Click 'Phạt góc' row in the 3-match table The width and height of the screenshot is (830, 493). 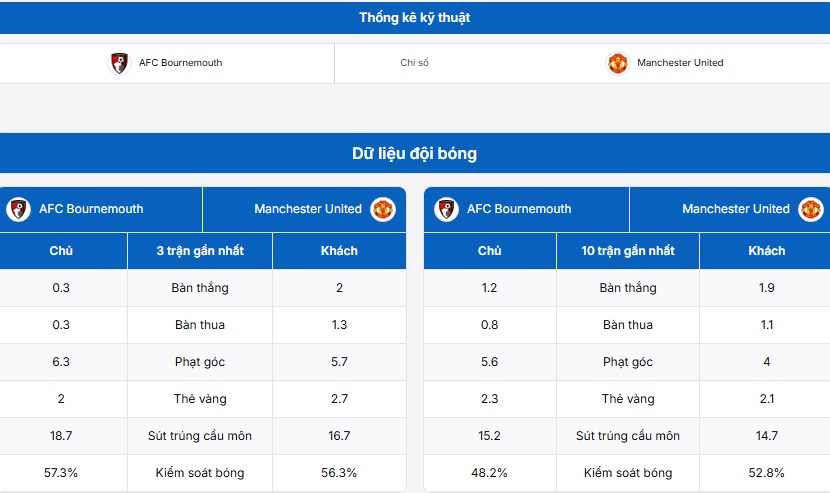(200, 362)
